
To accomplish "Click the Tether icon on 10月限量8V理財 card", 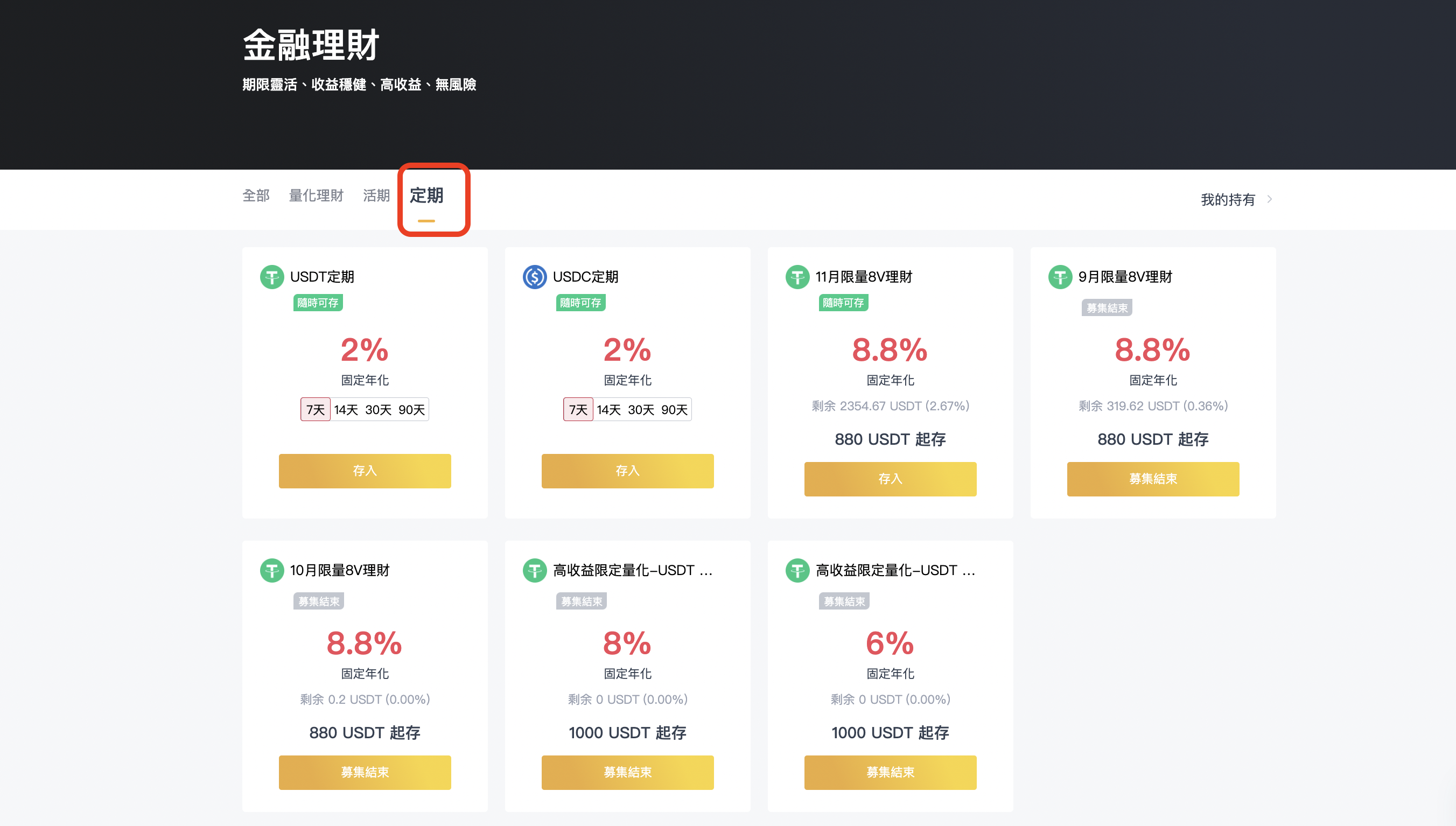I will [273, 571].
